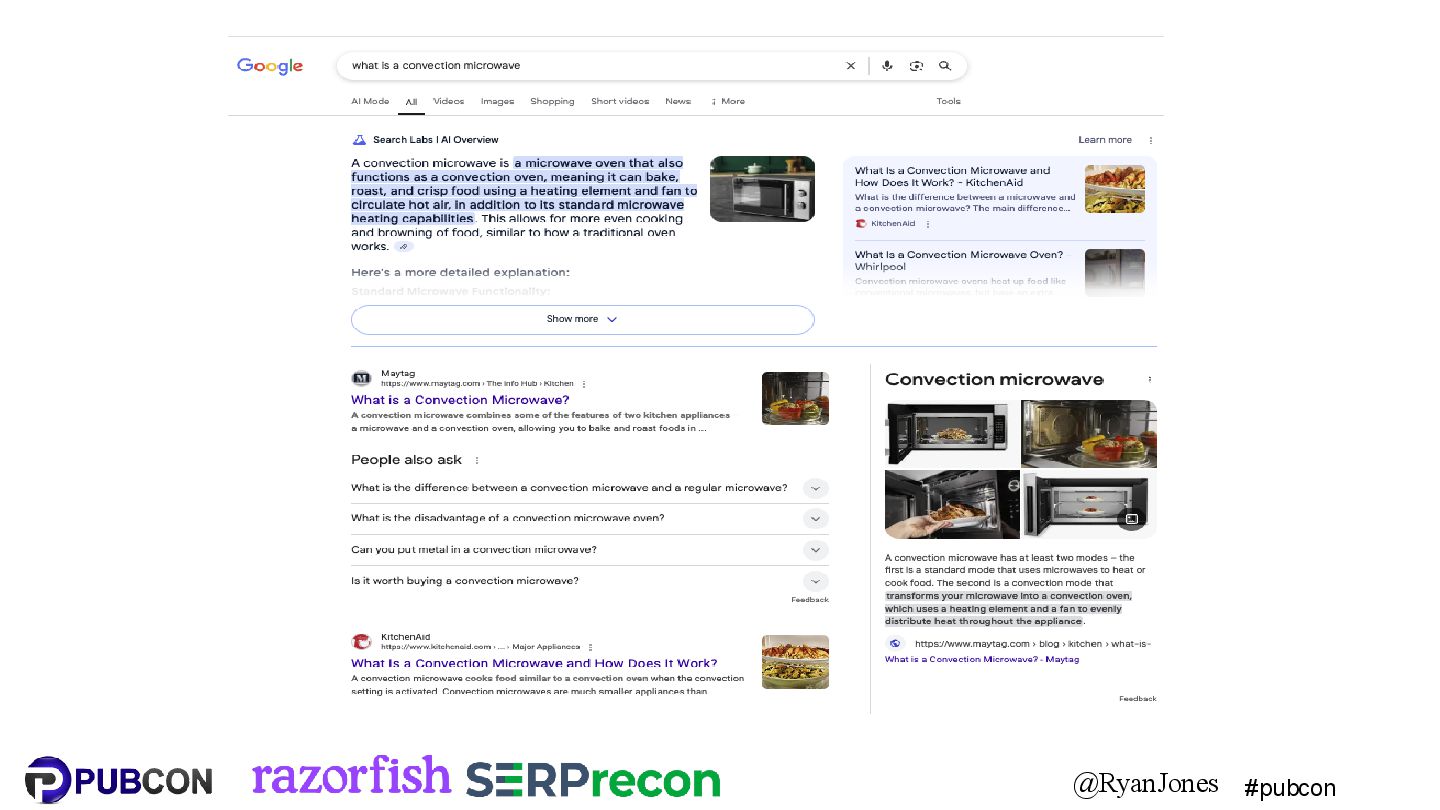Screen dimensions: 1440x810
Task: Click Feedback under People also ask
Action: pos(810,600)
